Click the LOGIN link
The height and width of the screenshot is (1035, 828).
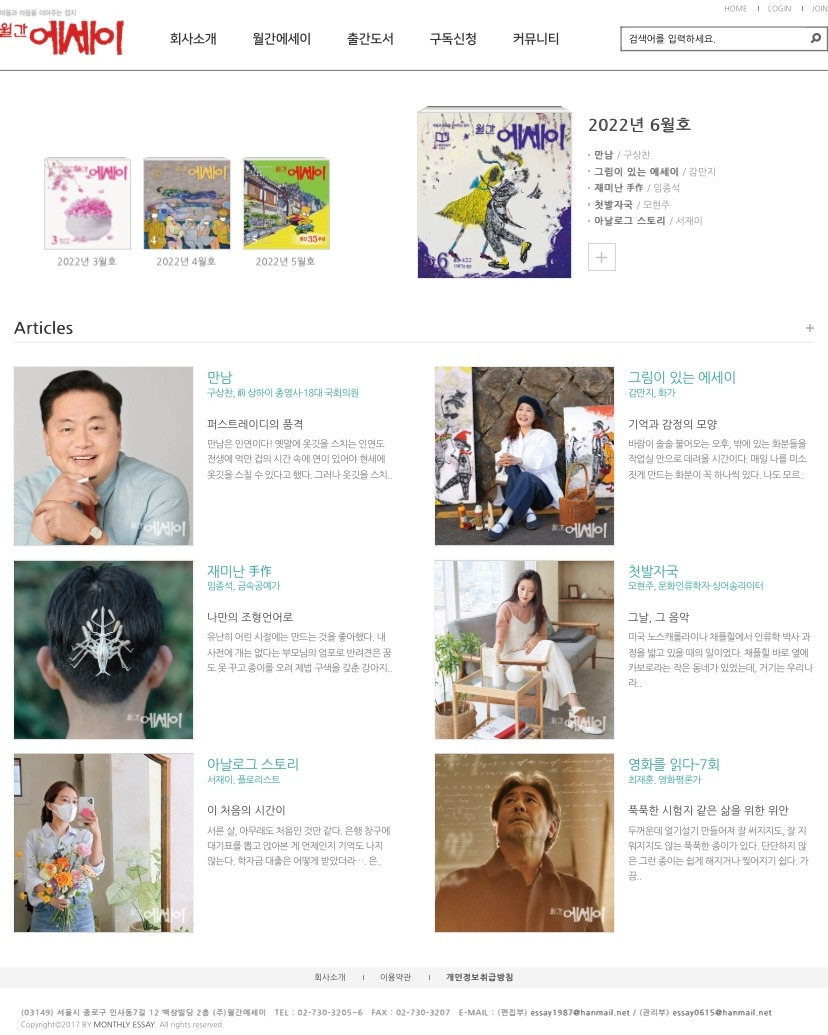click(x=779, y=9)
